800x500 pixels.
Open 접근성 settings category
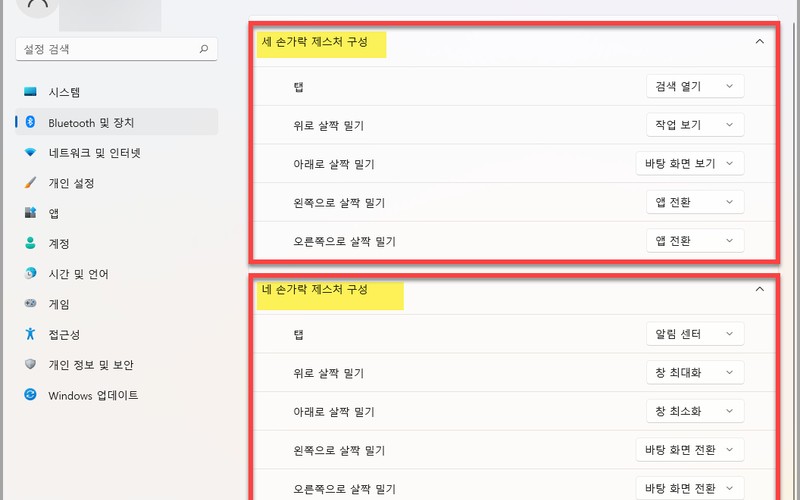pyautogui.click(x=117, y=334)
